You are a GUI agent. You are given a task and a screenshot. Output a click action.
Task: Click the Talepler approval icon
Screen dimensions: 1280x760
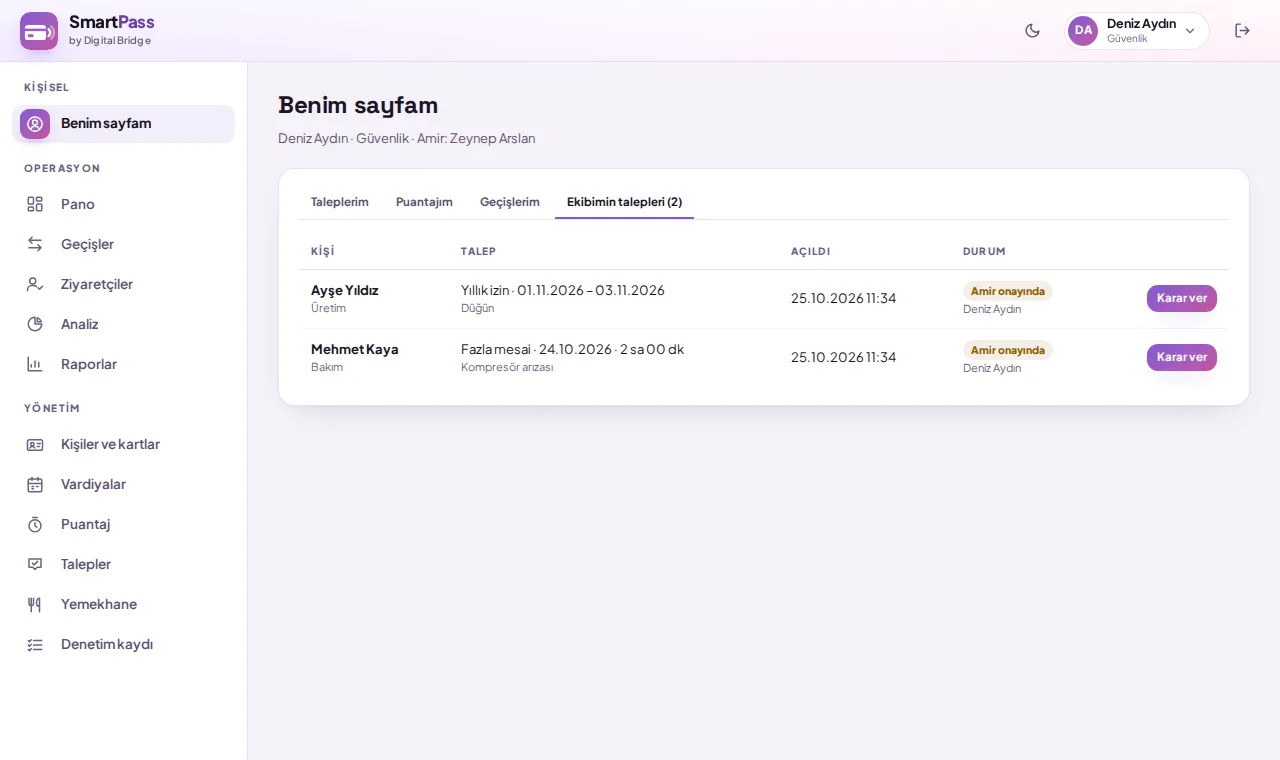[35, 564]
